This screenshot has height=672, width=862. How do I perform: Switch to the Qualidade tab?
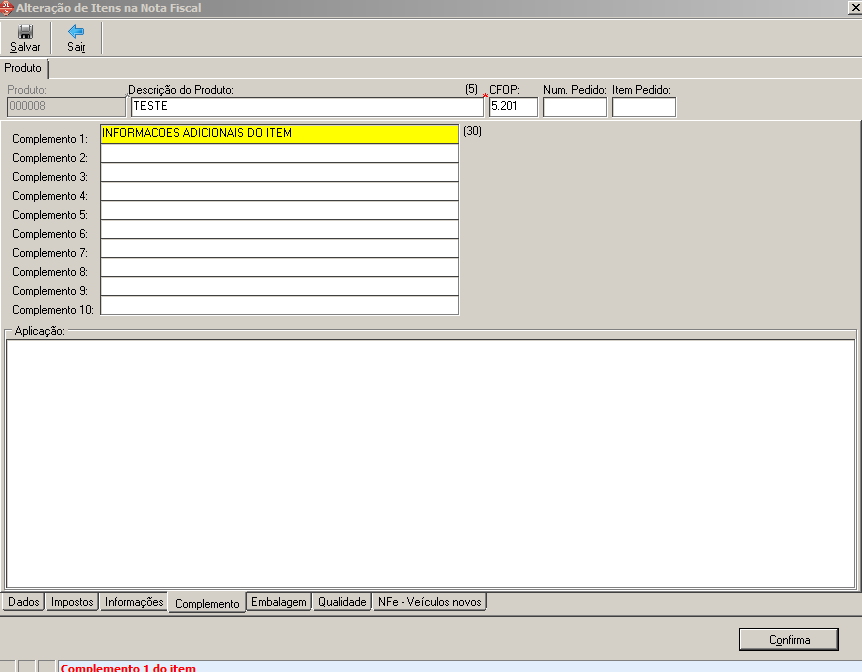[342, 602]
